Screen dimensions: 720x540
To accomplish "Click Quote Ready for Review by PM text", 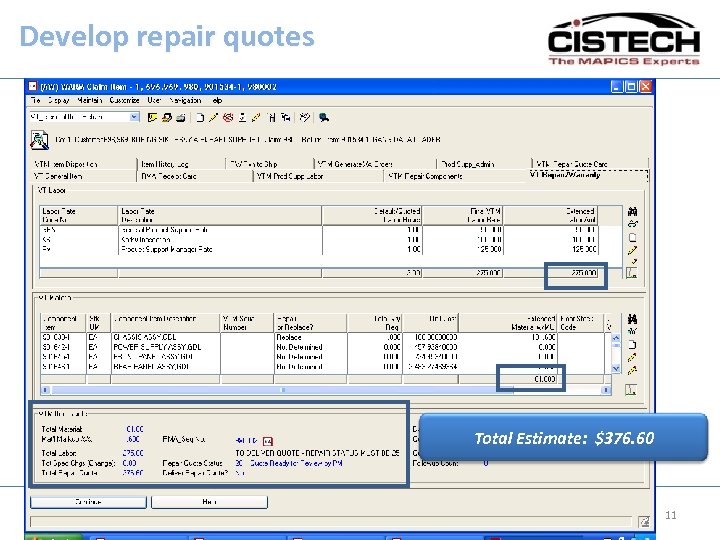I will (296, 463).
